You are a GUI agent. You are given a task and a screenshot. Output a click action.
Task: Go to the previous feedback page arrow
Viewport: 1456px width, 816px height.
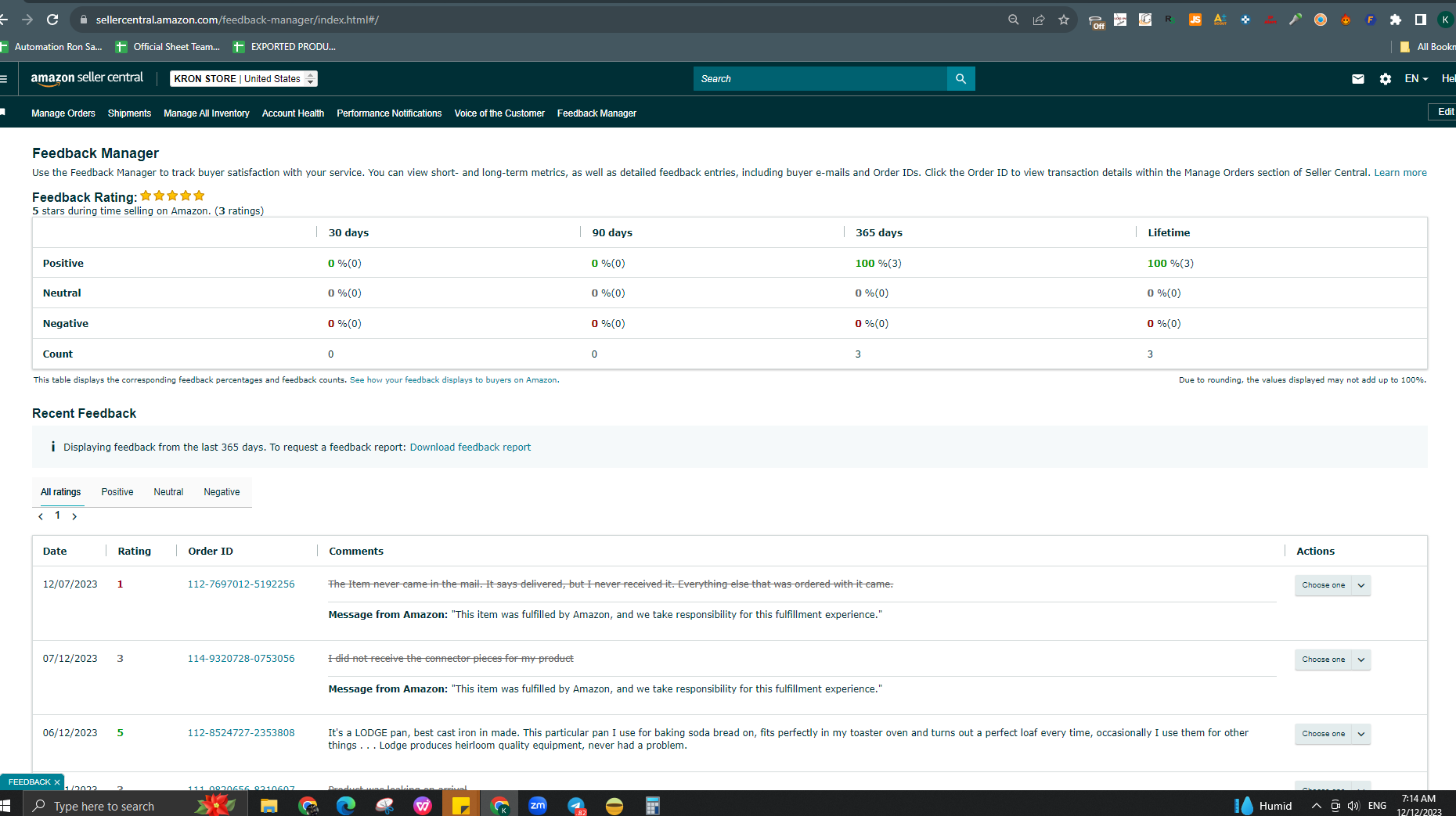pos(41,516)
